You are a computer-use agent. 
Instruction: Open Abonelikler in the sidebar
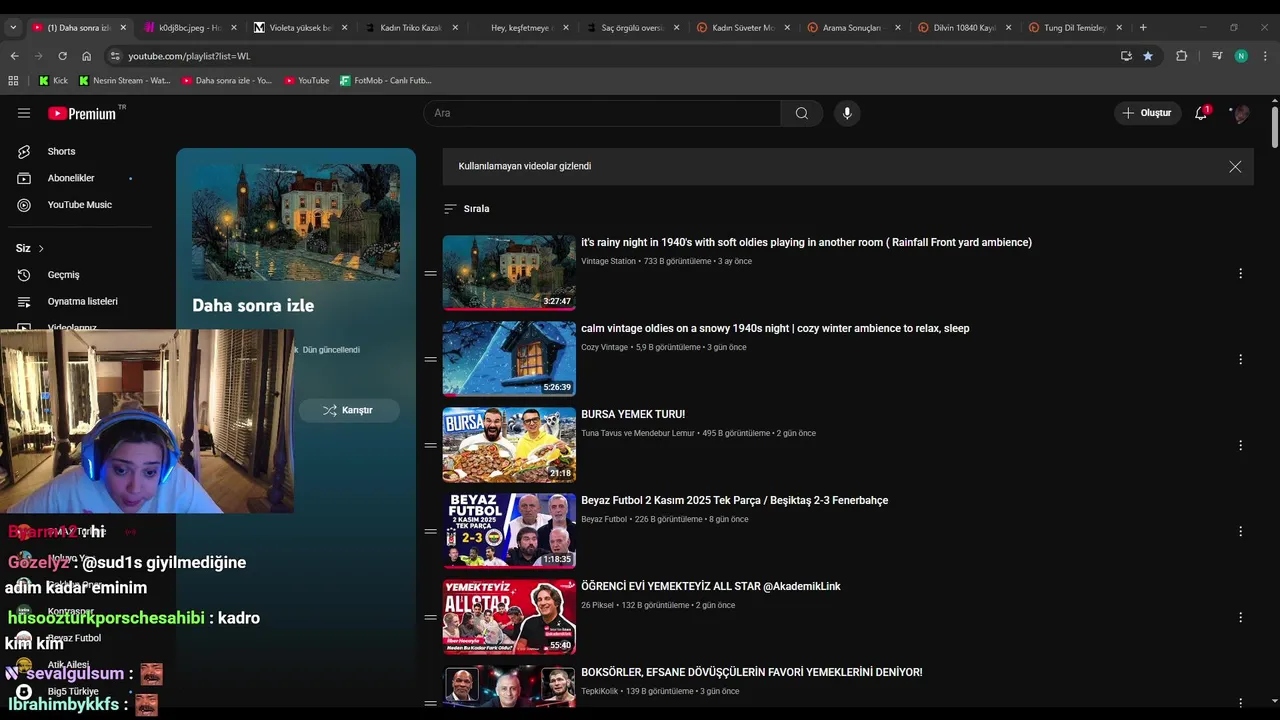[71, 178]
